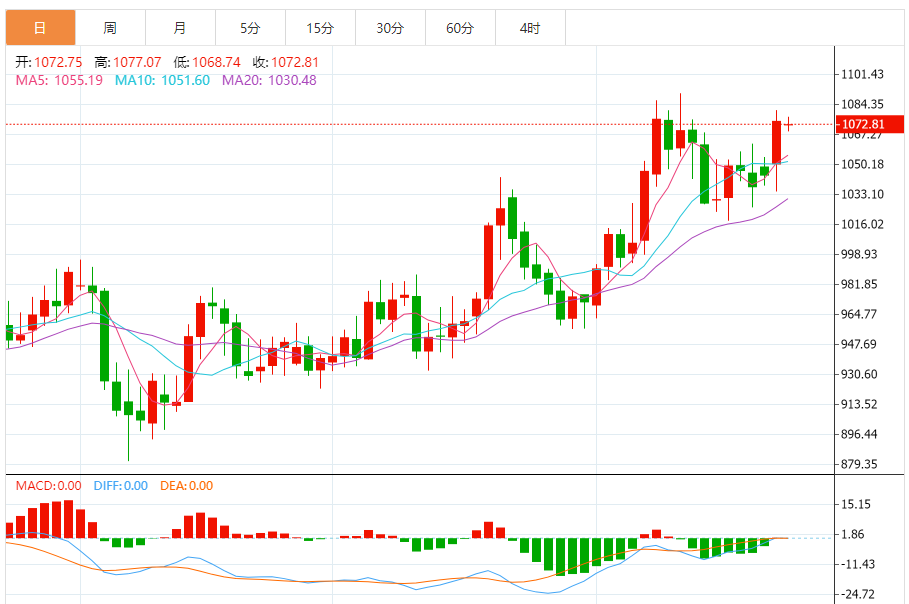Click the 15.15 MACD axis label
The height and width of the screenshot is (604, 909).
(x=856, y=504)
